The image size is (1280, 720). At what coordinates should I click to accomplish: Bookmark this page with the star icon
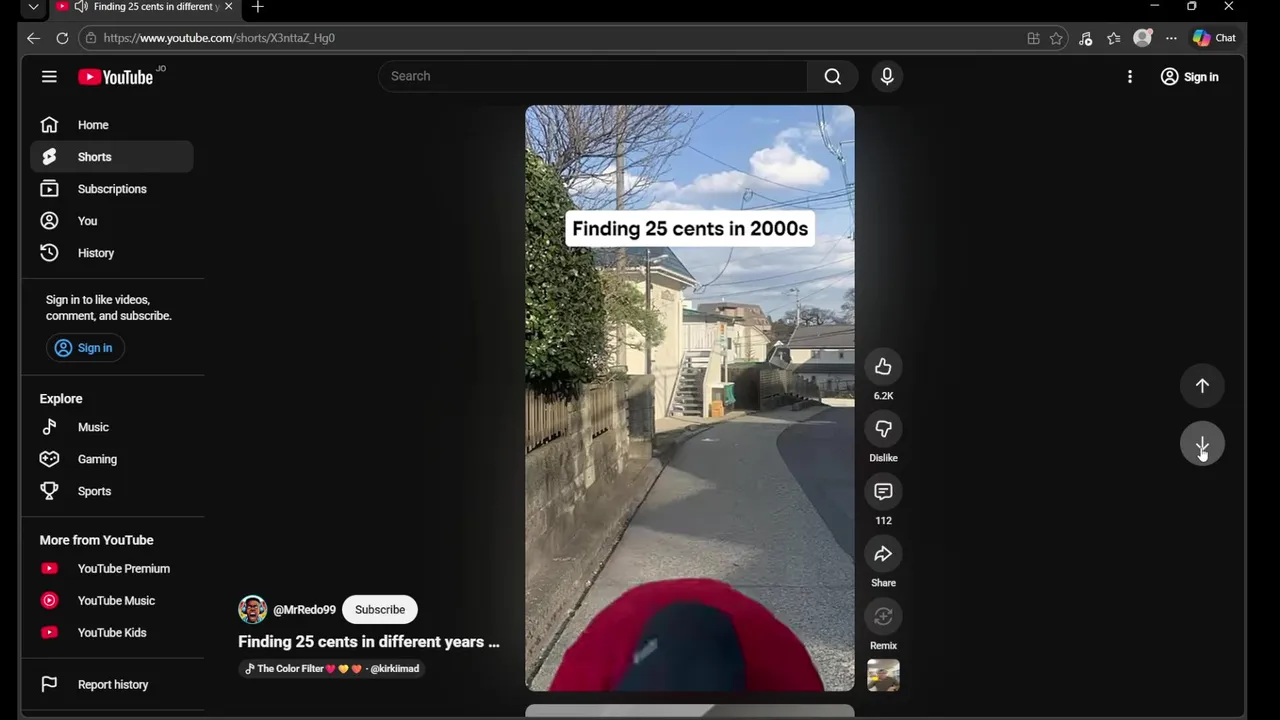1056,38
